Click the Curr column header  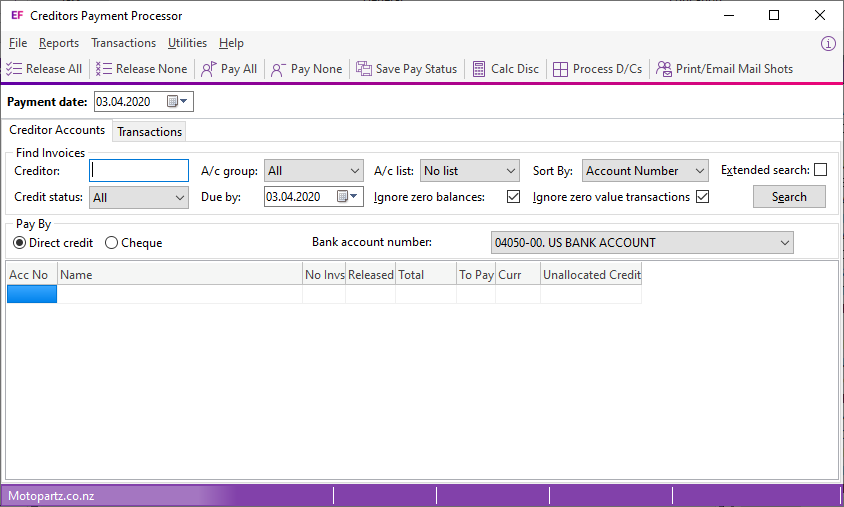(518, 274)
